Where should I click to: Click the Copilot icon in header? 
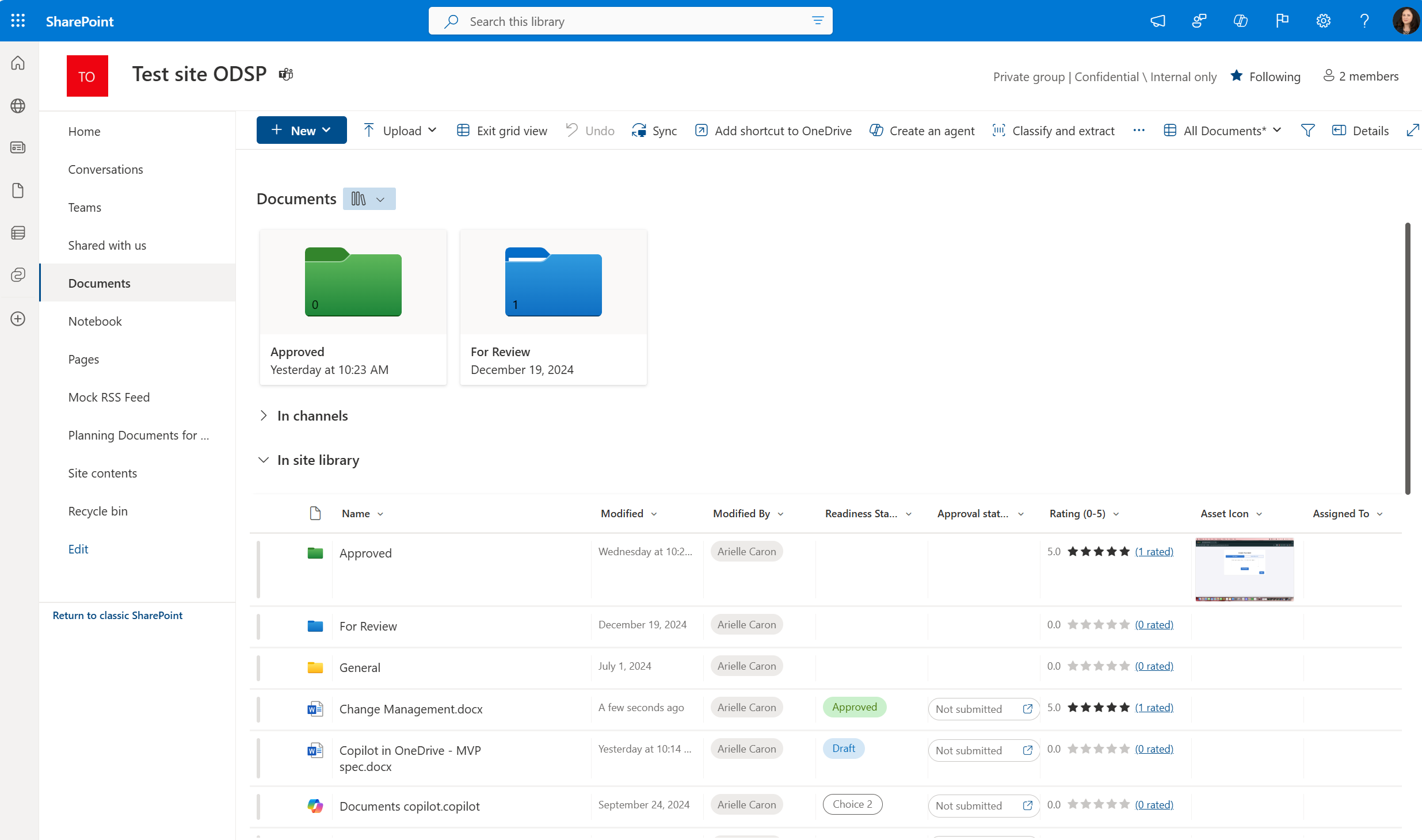[1240, 21]
